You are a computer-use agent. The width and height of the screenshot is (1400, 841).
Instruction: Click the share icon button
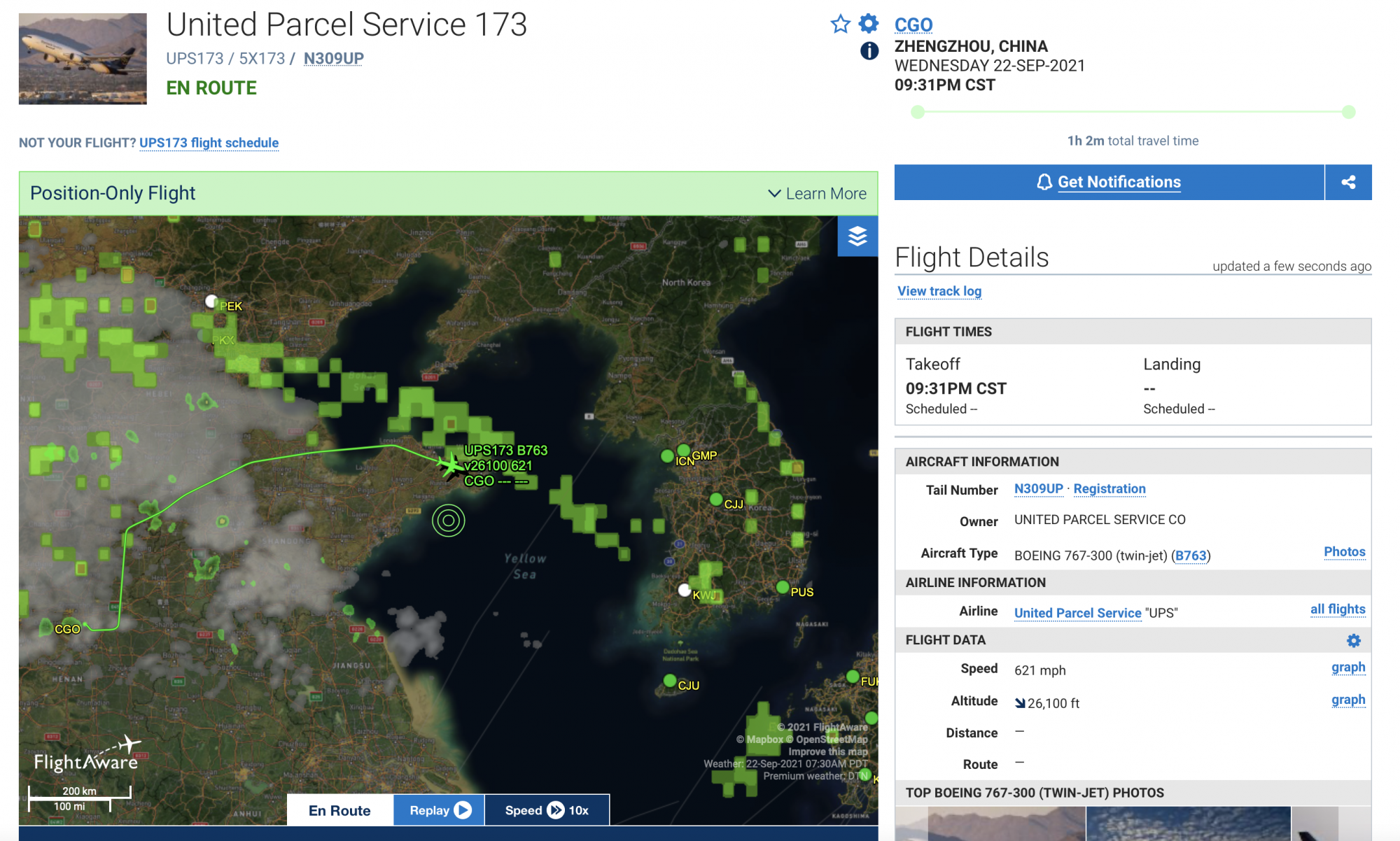coord(1348,183)
